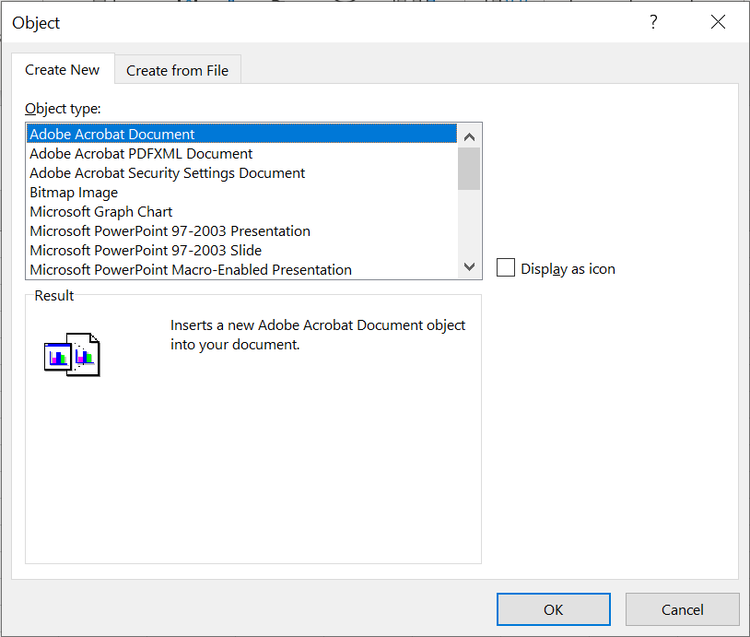The height and width of the screenshot is (637, 750).
Task: Select the Create New tab
Action: (x=62, y=69)
